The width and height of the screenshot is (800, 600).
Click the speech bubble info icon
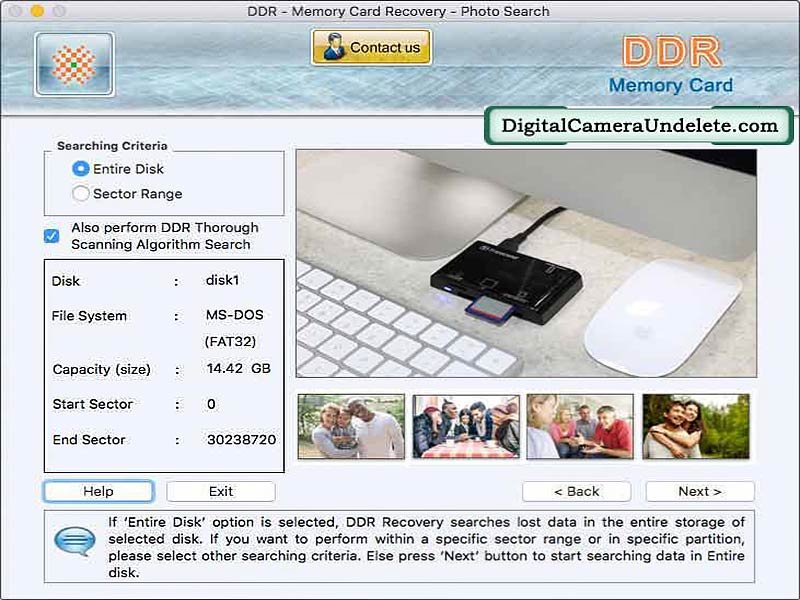point(75,541)
